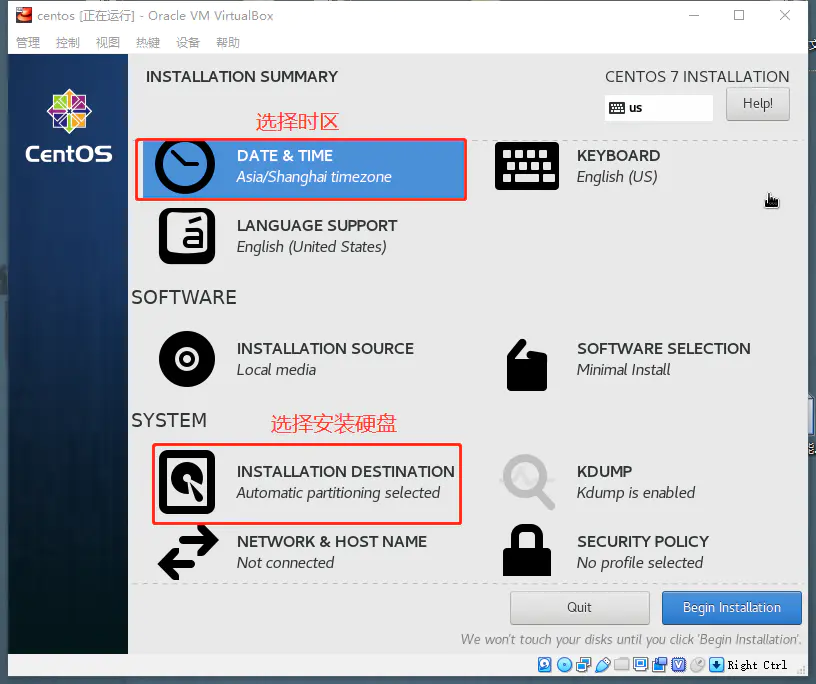Open the Language Support icon
Viewport: 816px width, 684px height.
[187, 236]
